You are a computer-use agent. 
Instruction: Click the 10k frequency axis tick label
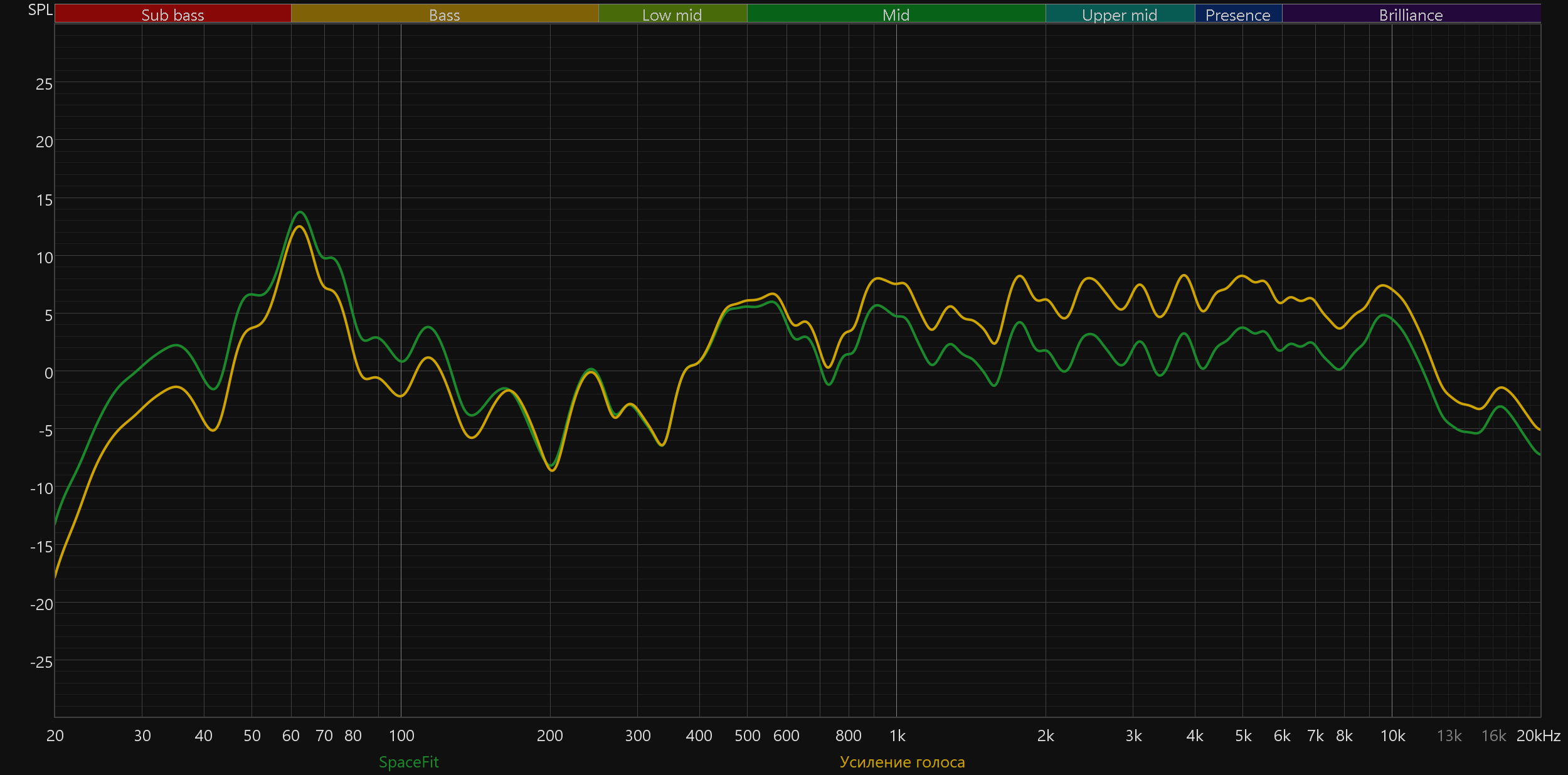pyautogui.click(x=1392, y=735)
